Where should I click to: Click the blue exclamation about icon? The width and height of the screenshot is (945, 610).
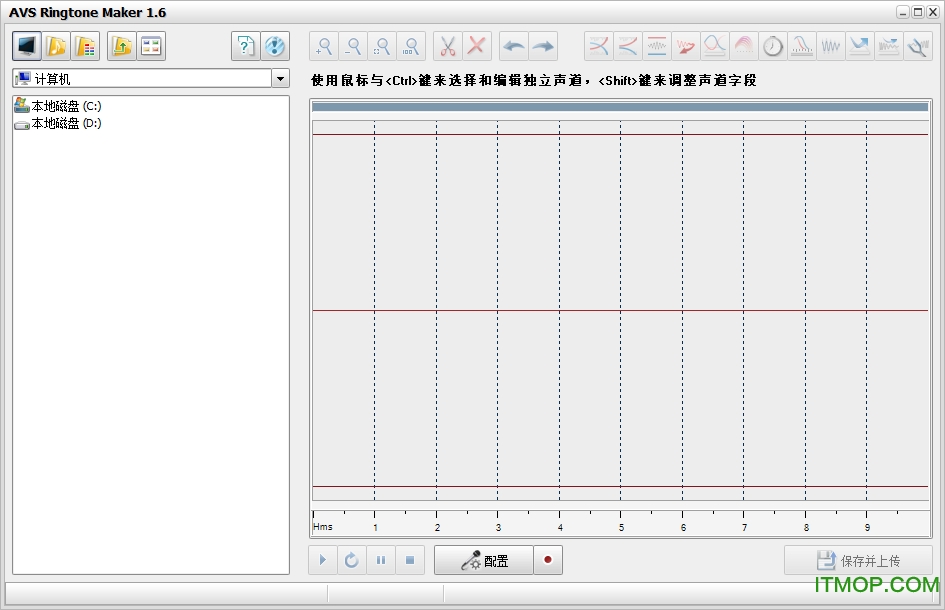[275, 46]
